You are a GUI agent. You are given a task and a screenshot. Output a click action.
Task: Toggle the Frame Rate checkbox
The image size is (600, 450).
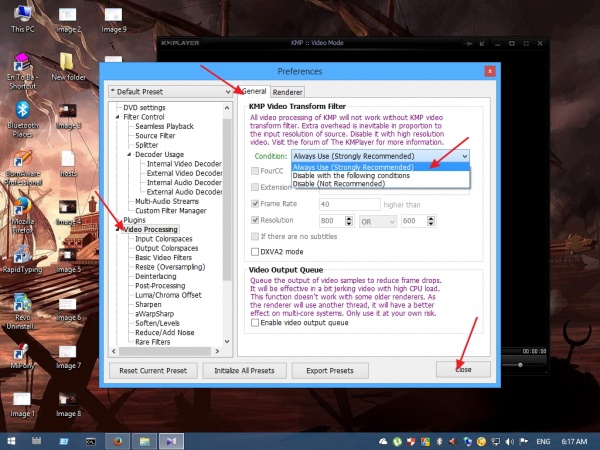[x=254, y=203]
